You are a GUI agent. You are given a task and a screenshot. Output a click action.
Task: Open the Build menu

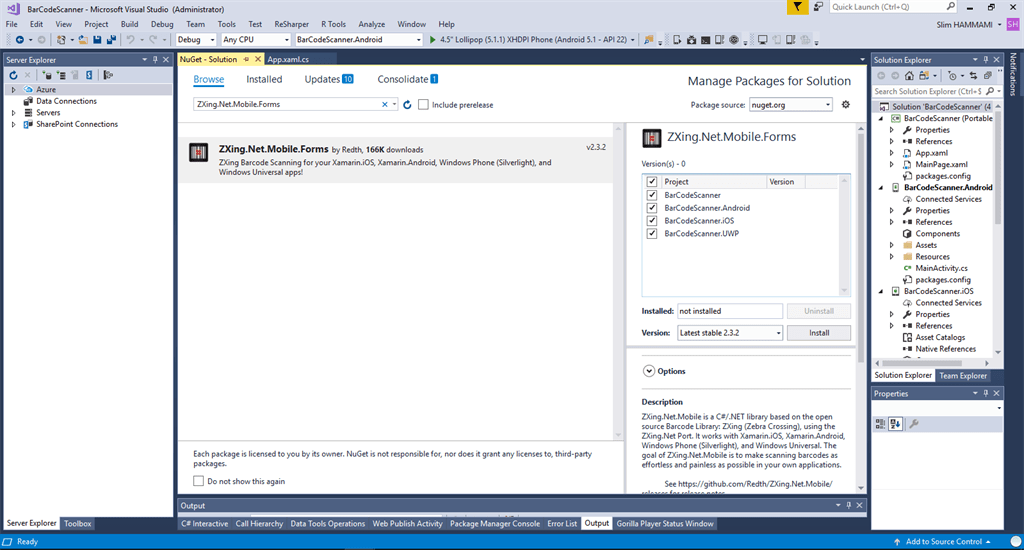pos(129,24)
